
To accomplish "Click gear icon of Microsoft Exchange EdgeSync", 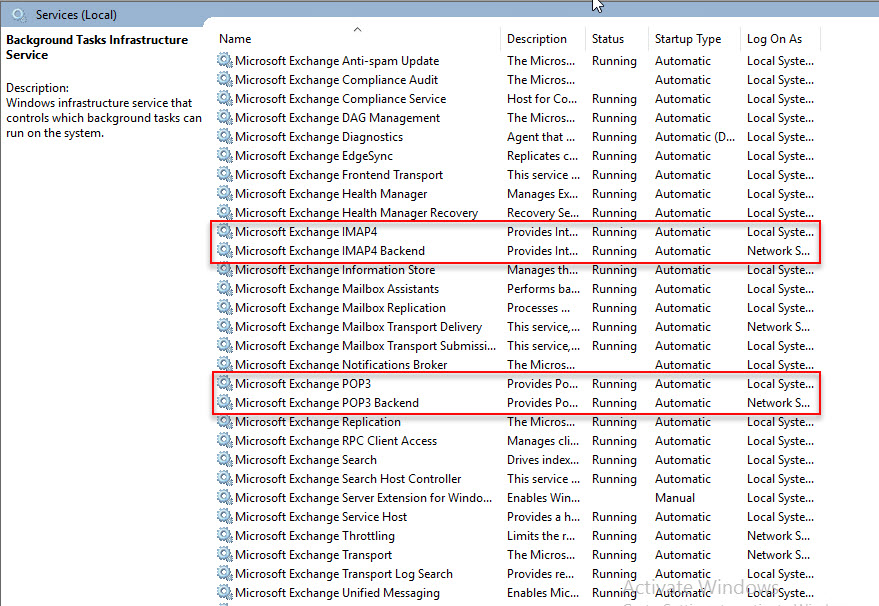I will pyautogui.click(x=225, y=155).
